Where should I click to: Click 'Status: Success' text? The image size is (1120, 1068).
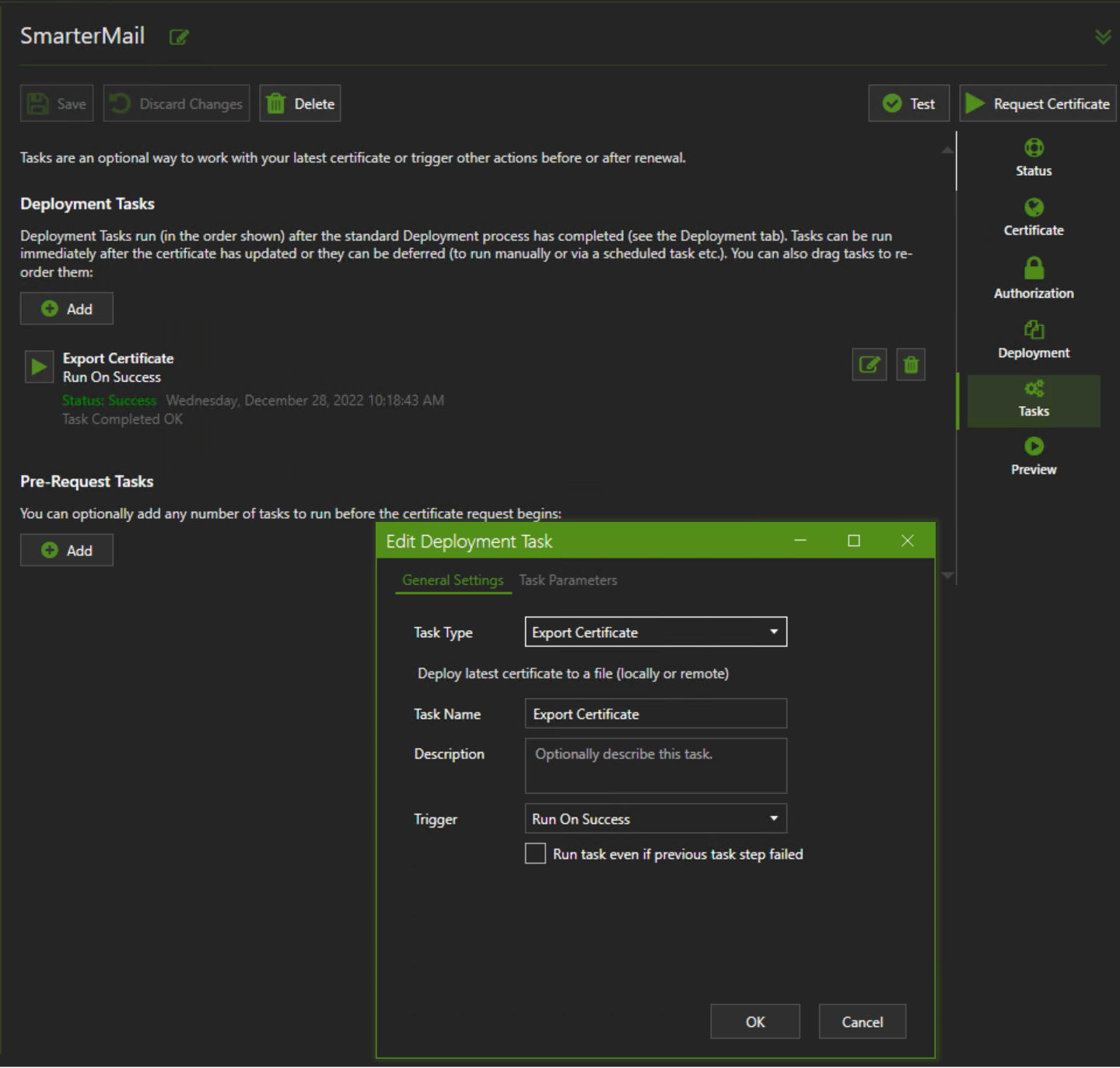(x=109, y=400)
